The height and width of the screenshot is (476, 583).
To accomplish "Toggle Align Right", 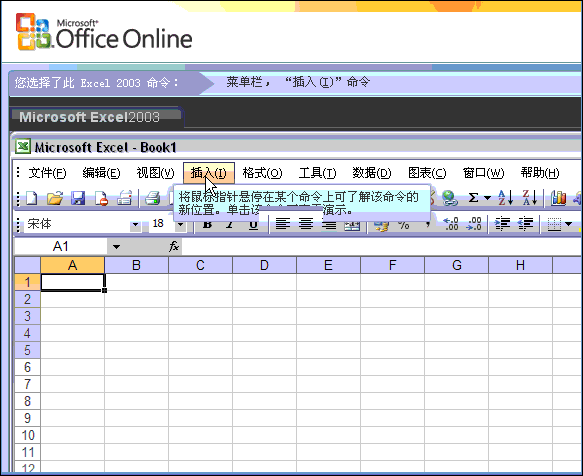I will (329, 224).
